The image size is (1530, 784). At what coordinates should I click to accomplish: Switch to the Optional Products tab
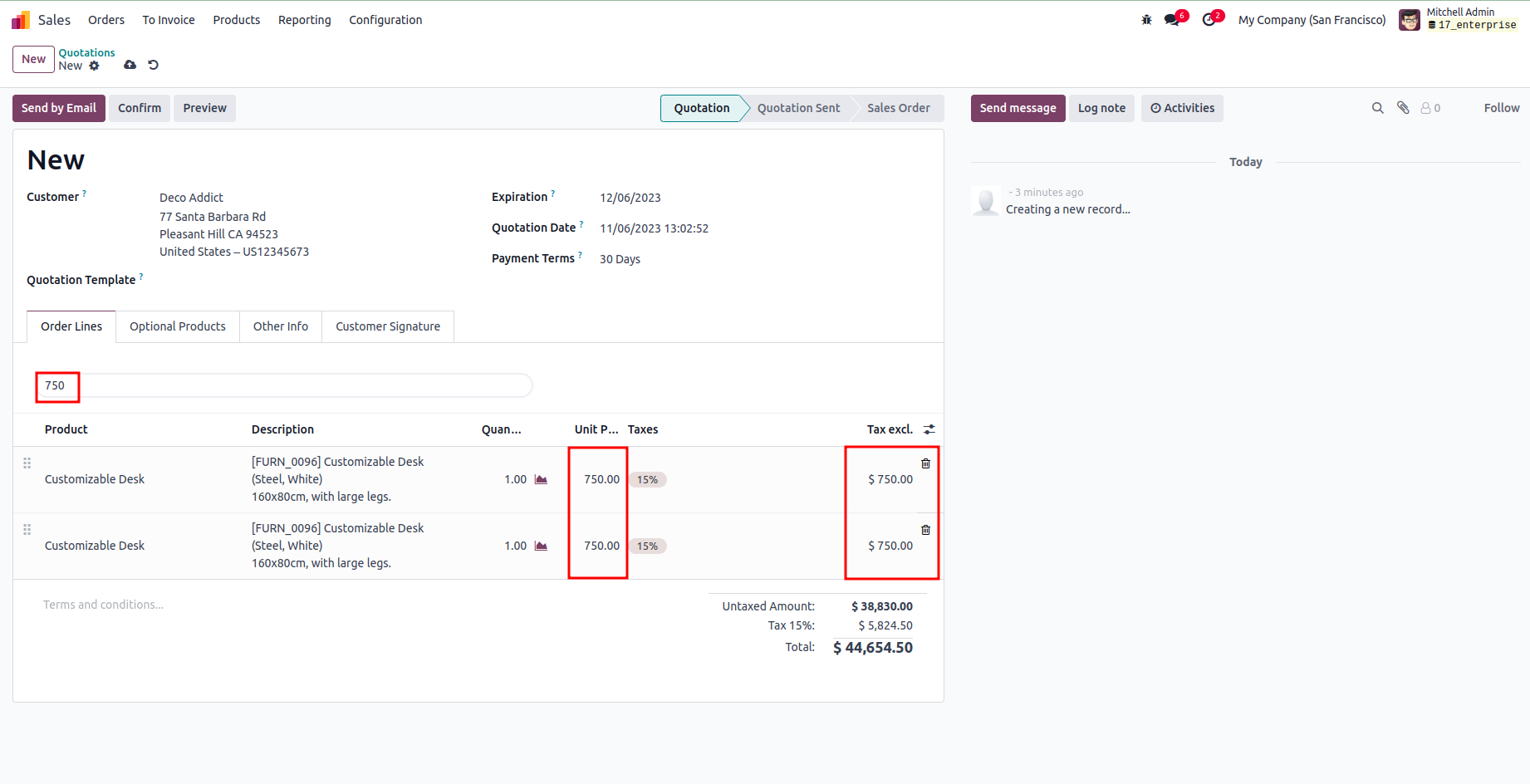[x=178, y=326]
